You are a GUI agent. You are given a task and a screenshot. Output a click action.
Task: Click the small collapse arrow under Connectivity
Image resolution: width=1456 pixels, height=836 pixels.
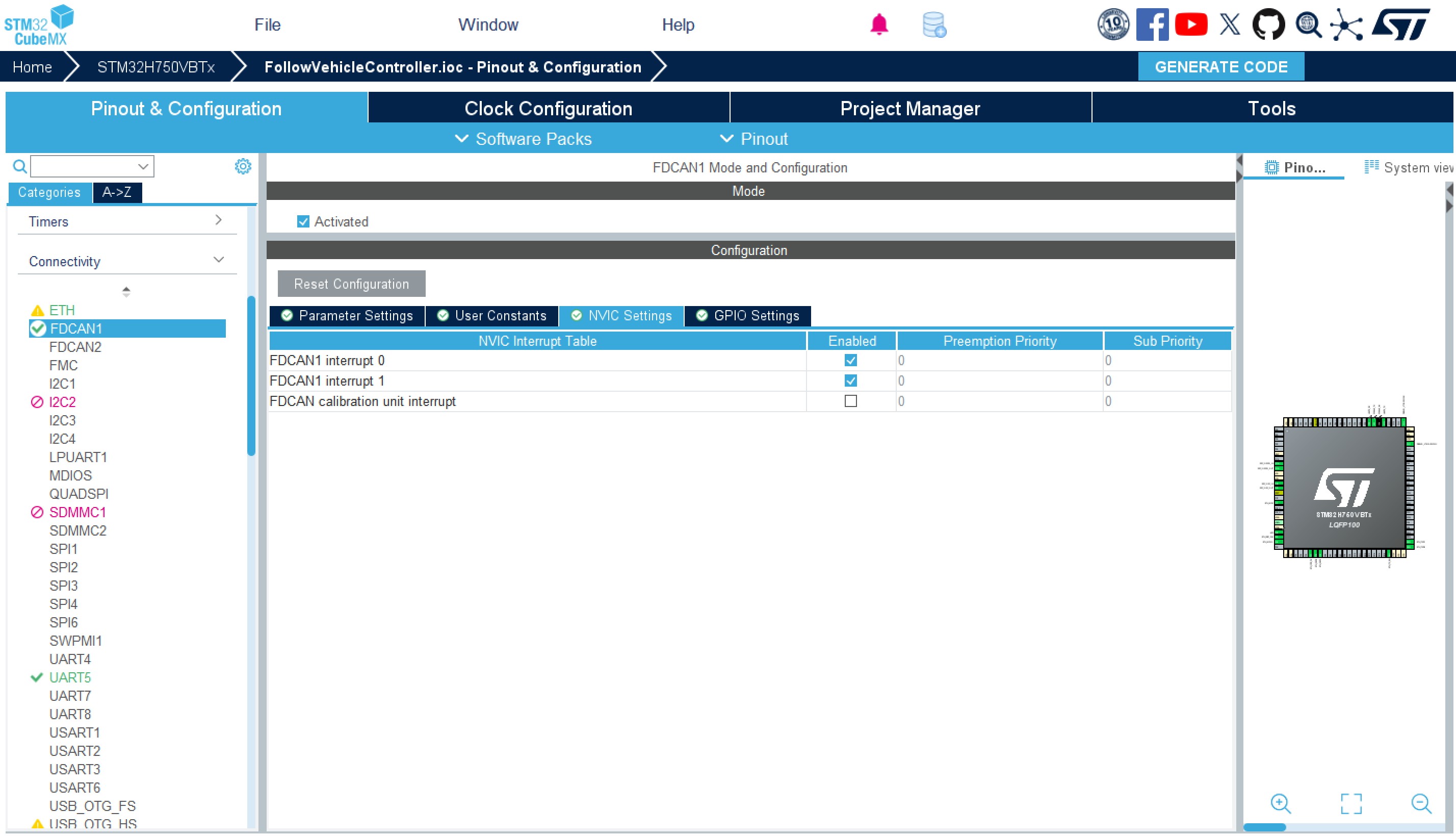coord(126,292)
